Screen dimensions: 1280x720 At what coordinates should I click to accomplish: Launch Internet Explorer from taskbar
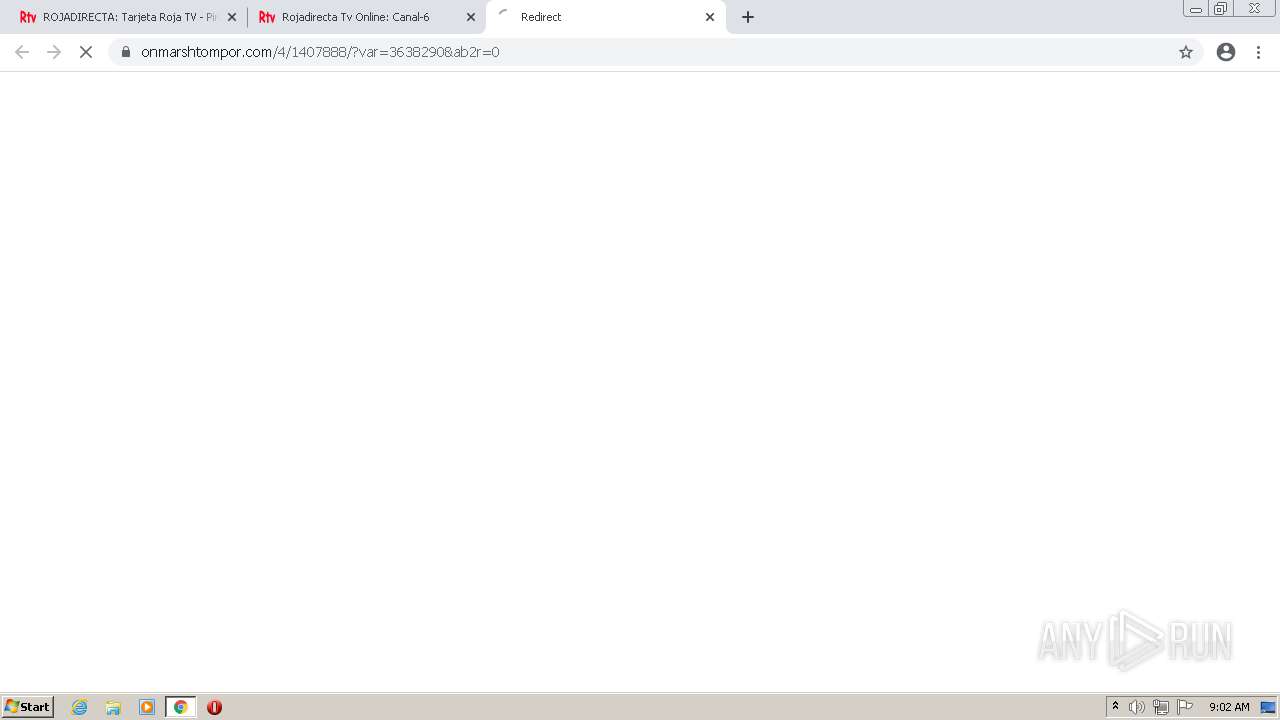(x=80, y=707)
